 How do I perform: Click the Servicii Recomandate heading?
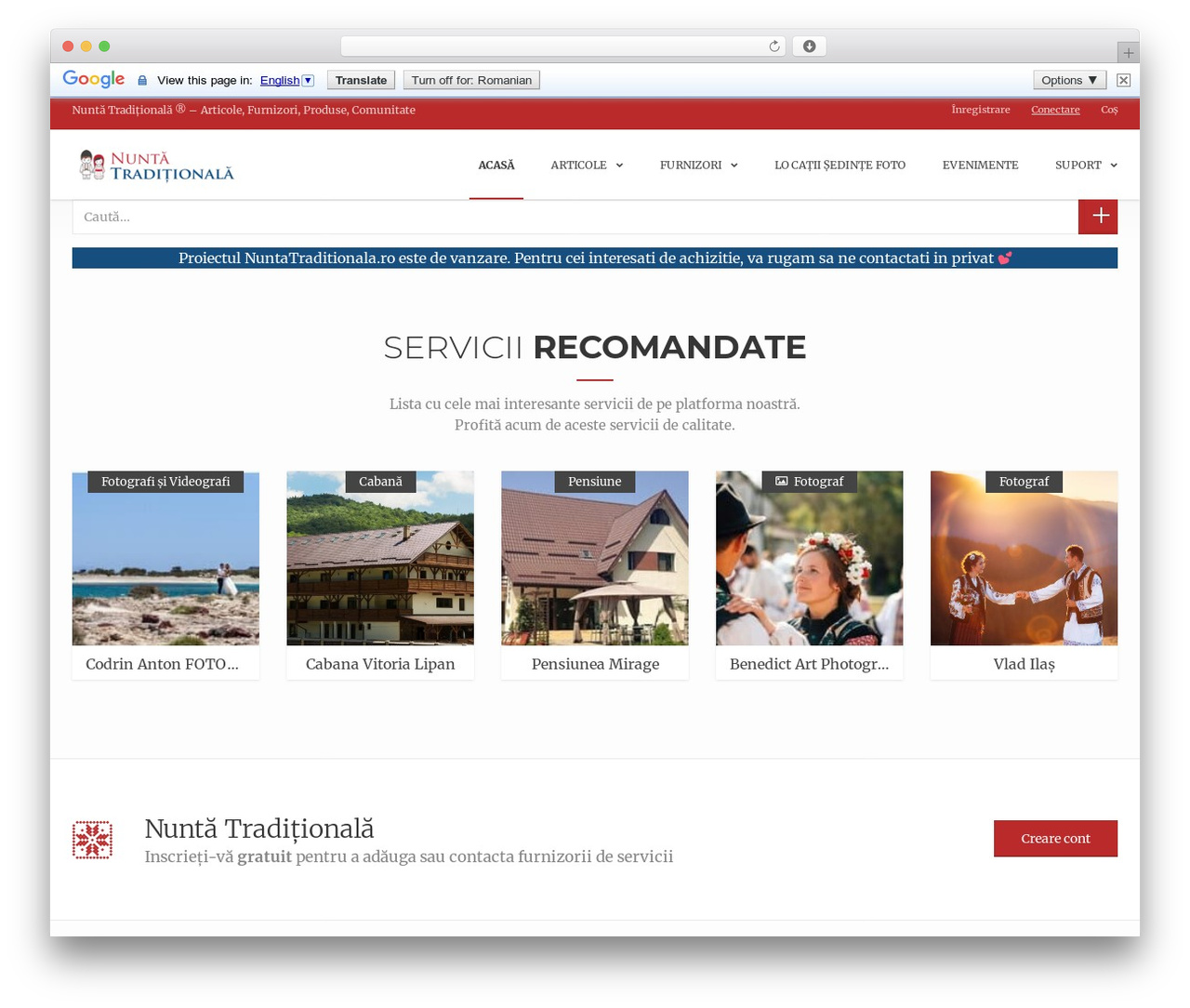pyautogui.click(x=595, y=347)
